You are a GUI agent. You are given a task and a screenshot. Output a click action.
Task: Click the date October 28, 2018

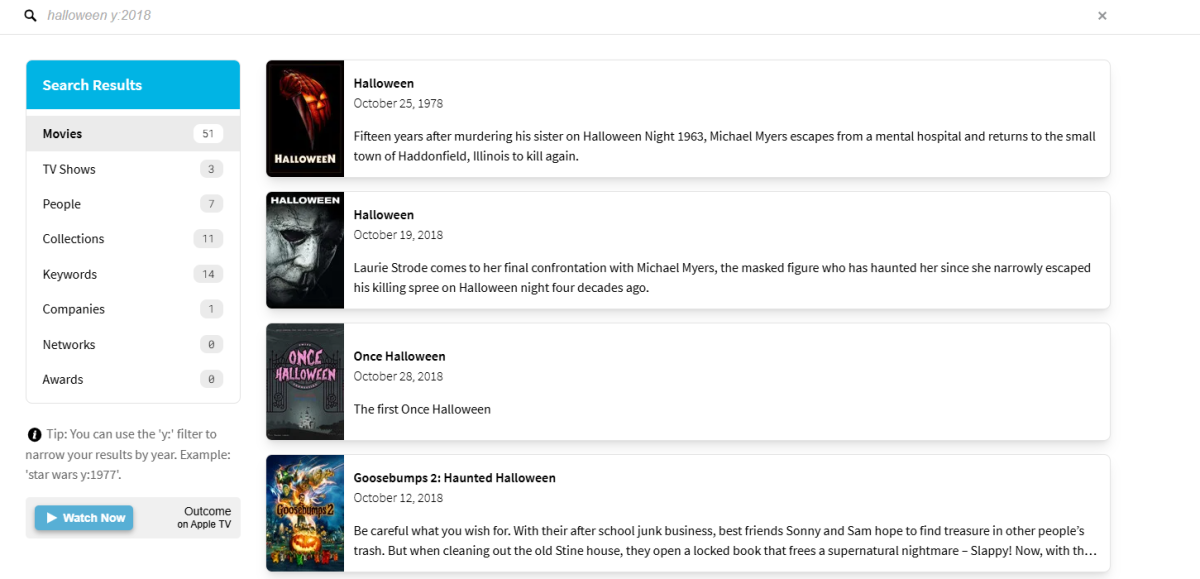(x=398, y=377)
